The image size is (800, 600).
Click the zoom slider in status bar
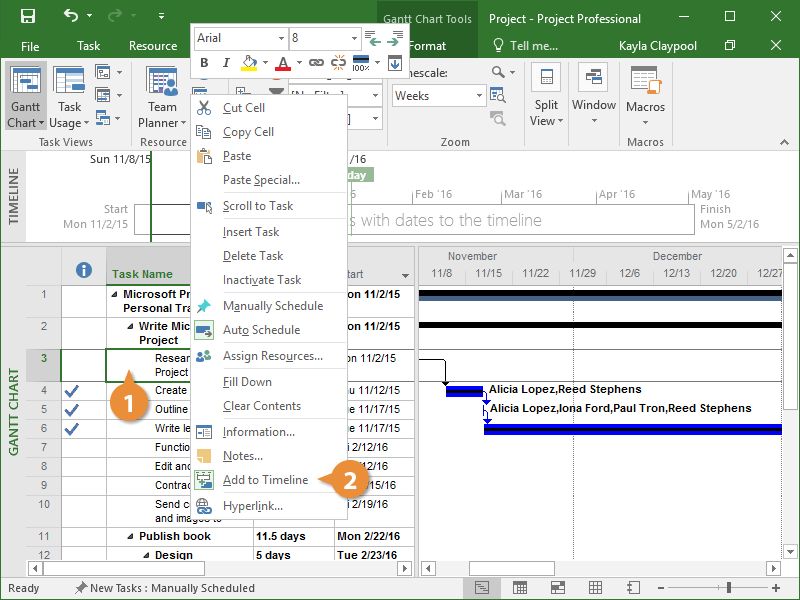(729, 588)
